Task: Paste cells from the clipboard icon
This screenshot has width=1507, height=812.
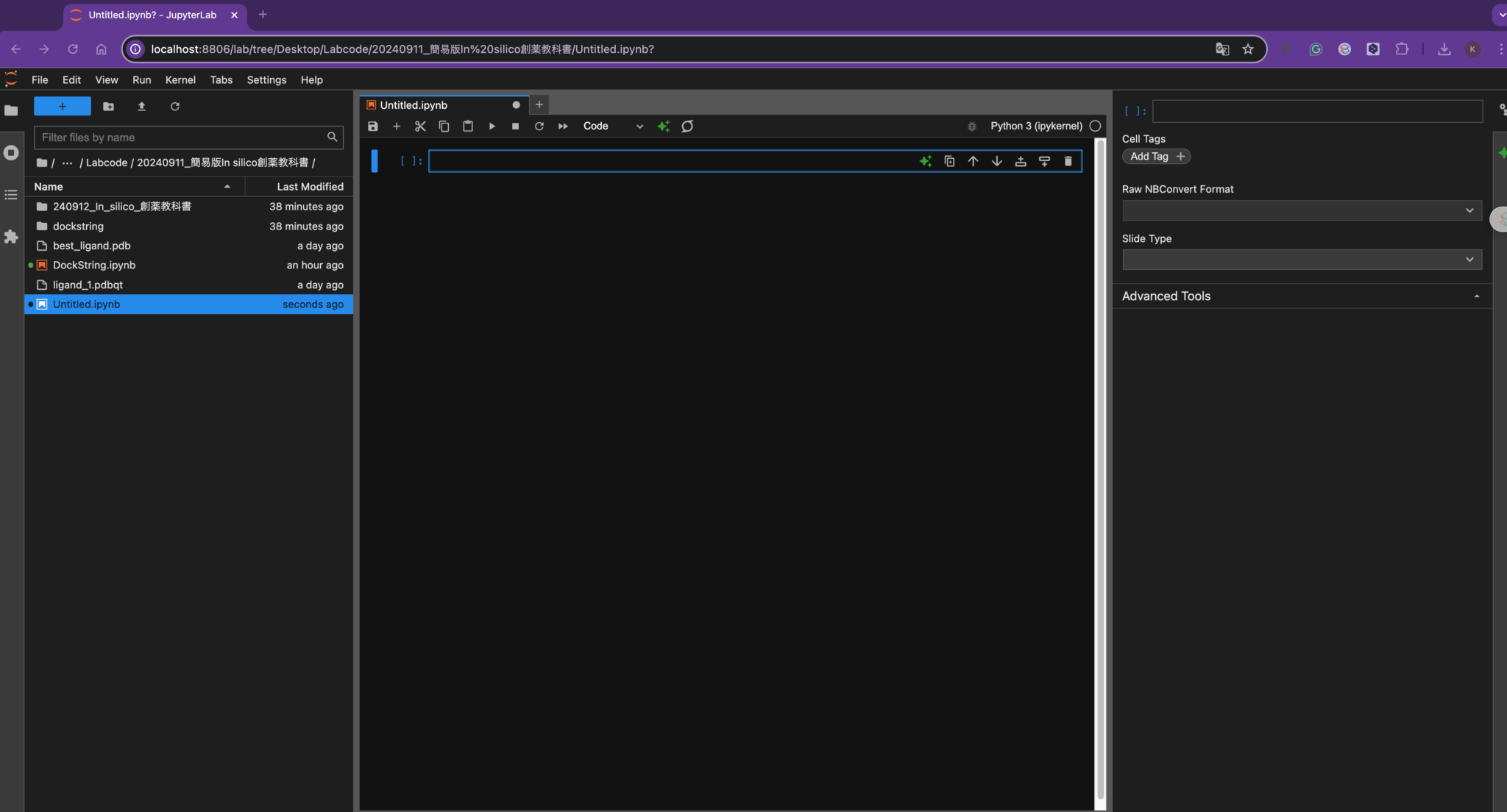Action: tap(467, 126)
